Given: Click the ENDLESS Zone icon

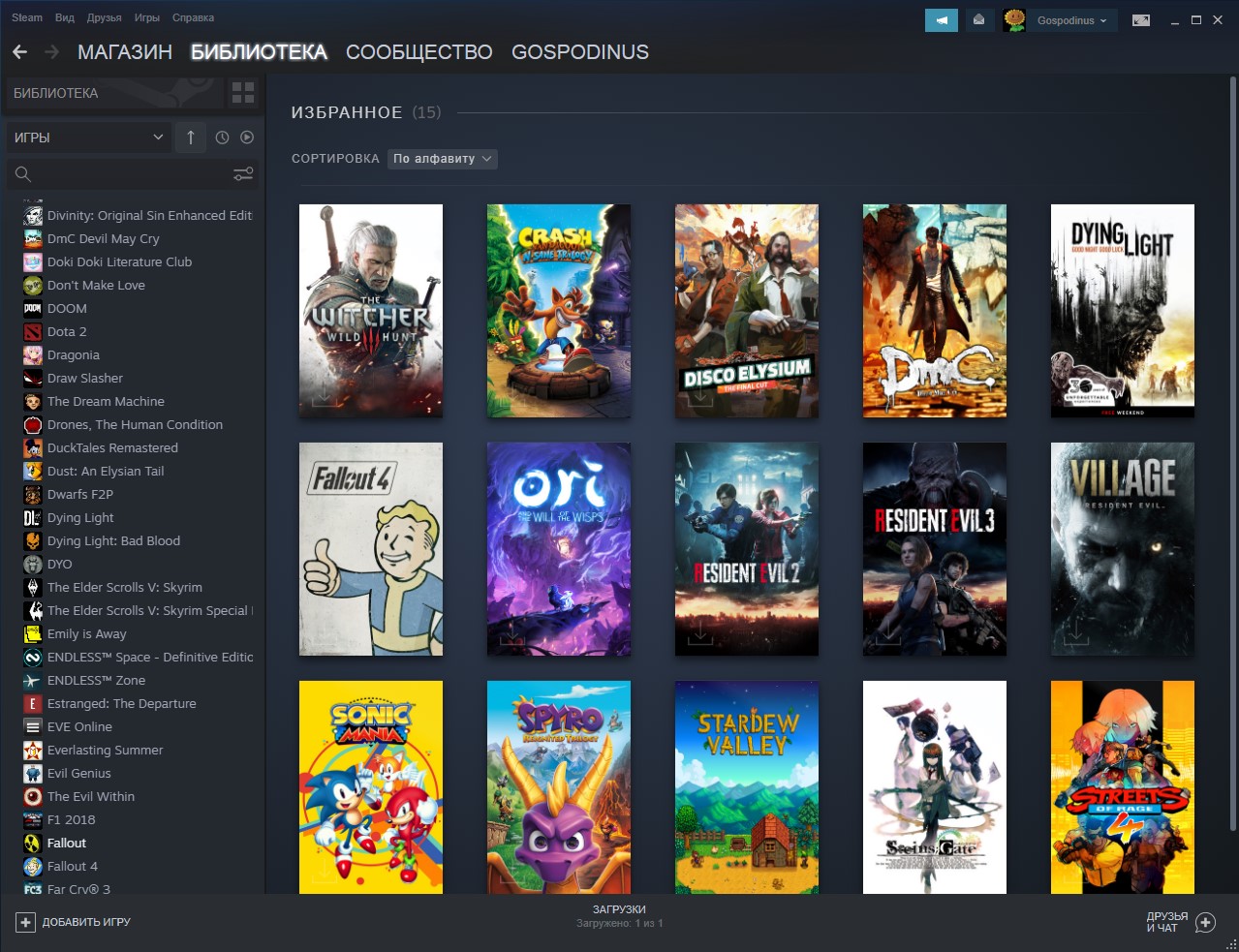Looking at the screenshot, I should point(33,680).
